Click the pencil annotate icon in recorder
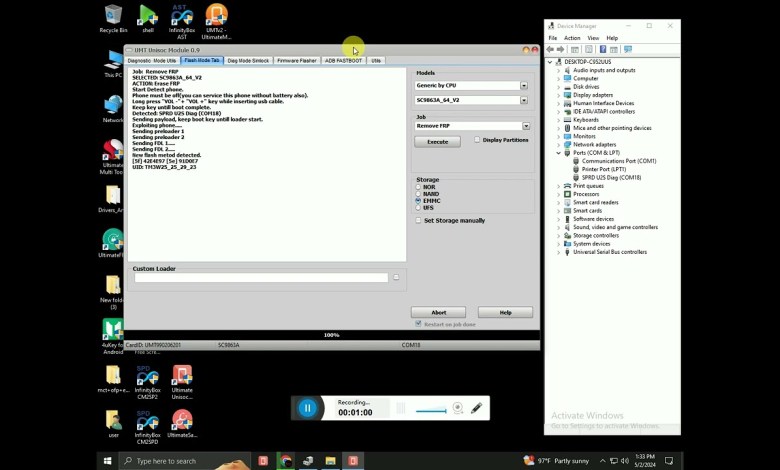This screenshot has width=780, height=470. click(476, 408)
